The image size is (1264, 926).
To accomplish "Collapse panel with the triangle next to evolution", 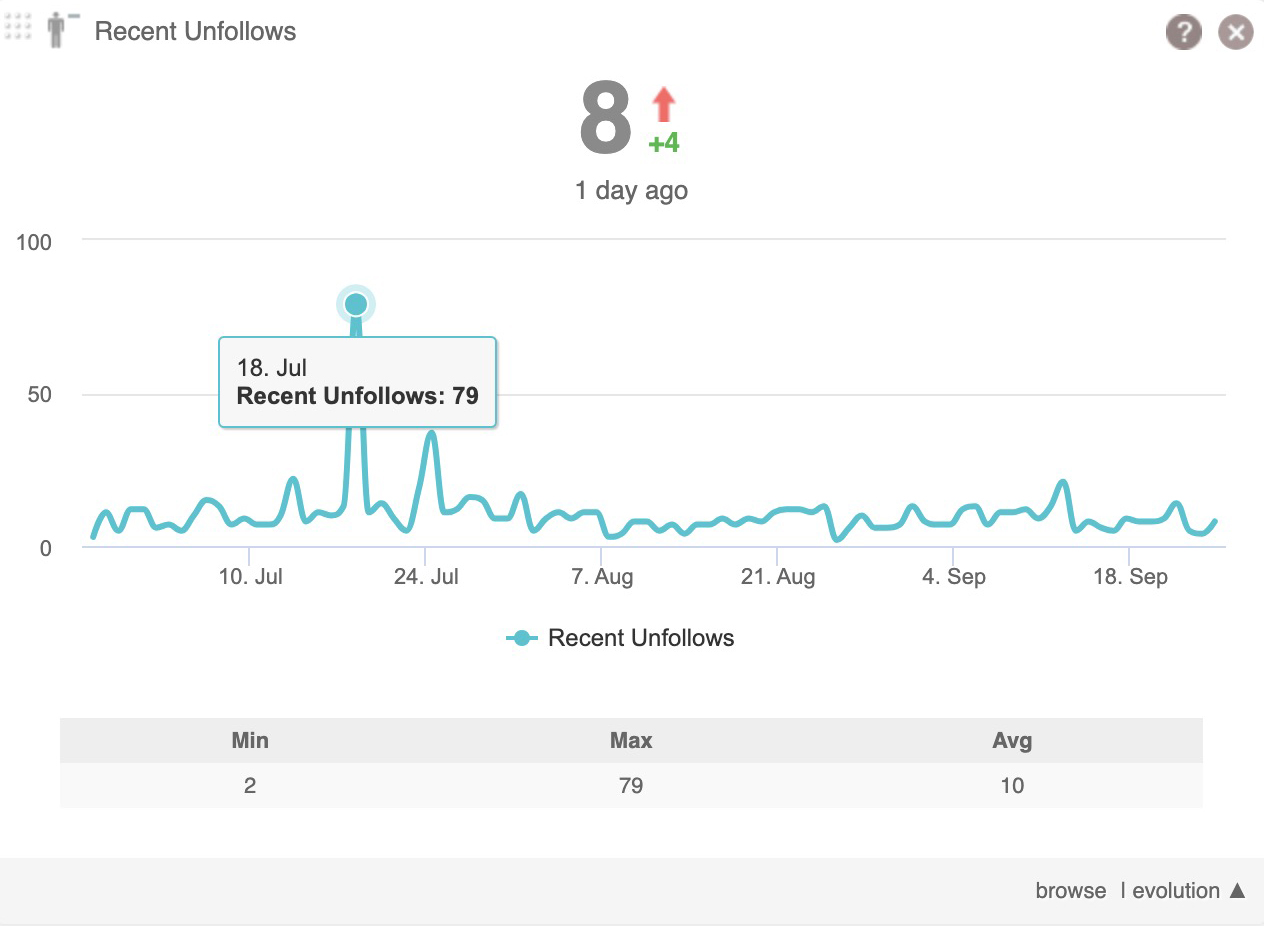I will point(1237,890).
